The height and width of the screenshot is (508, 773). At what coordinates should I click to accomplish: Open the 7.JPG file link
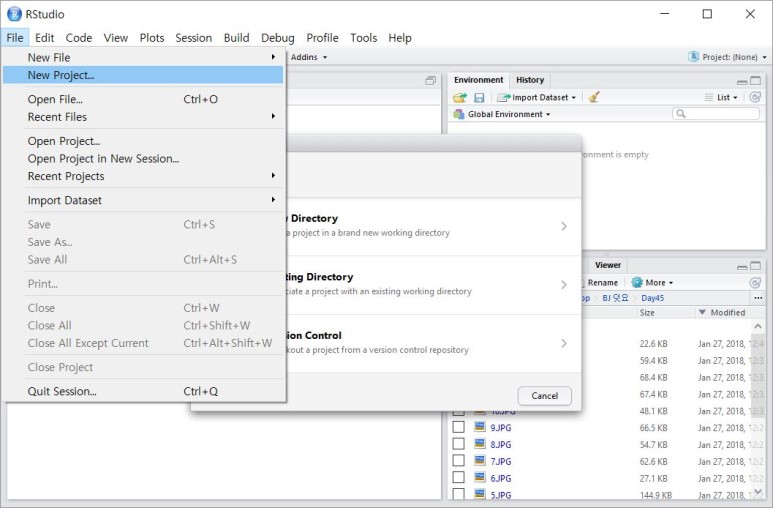501,461
